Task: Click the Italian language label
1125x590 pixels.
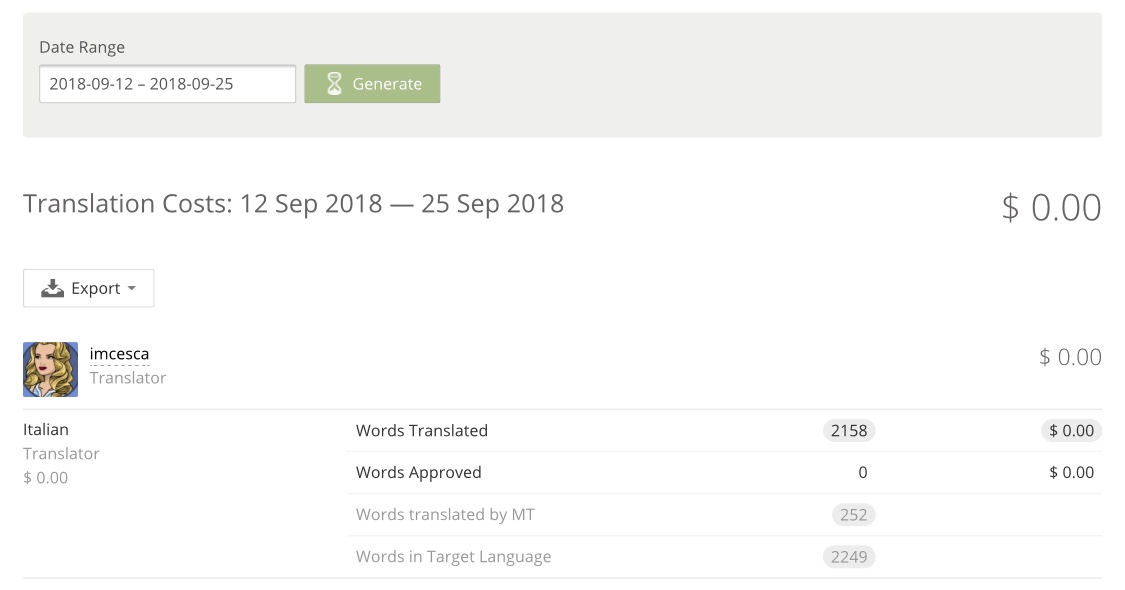Action: 46,430
